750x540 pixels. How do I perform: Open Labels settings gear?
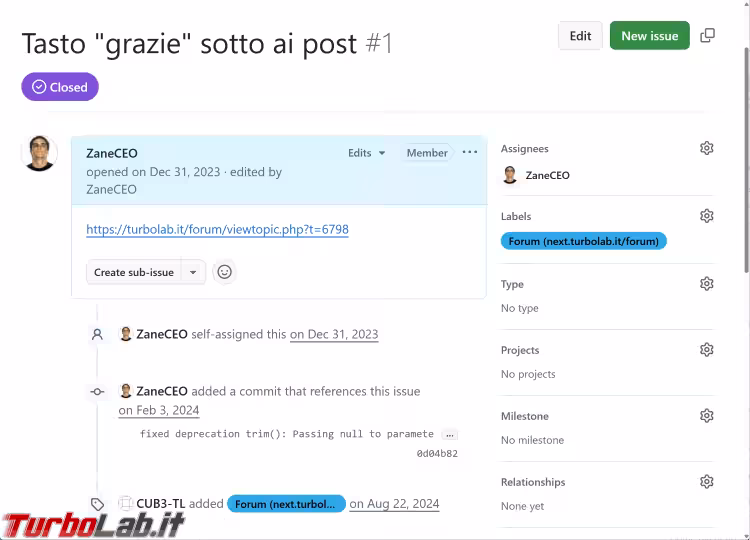point(706,216)
